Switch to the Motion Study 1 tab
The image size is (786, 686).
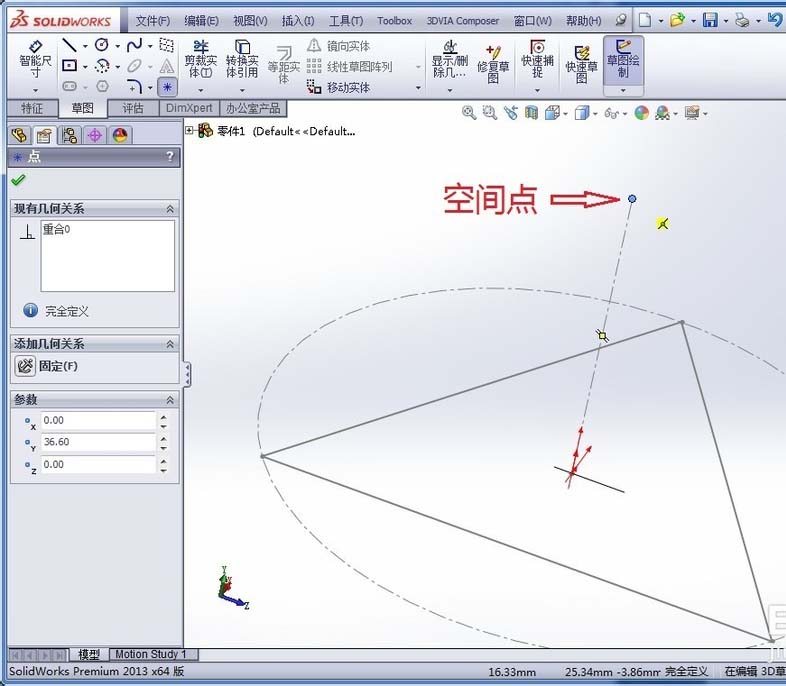pos(151,655)
